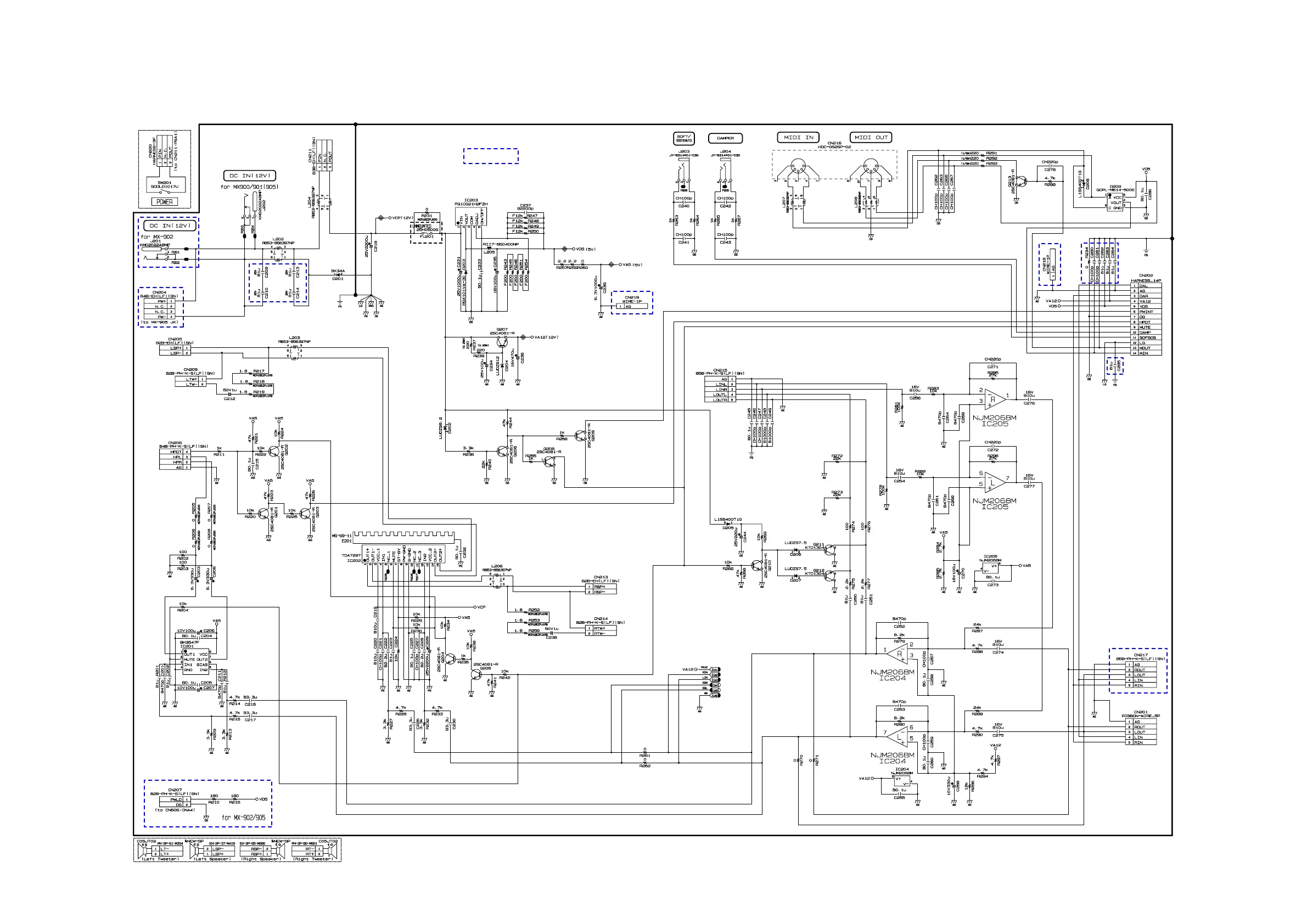The width and height of the screenshot is (1307, 924).
Task: Click the RTW+ pin of CN214
Action: [x=601, y=628]
